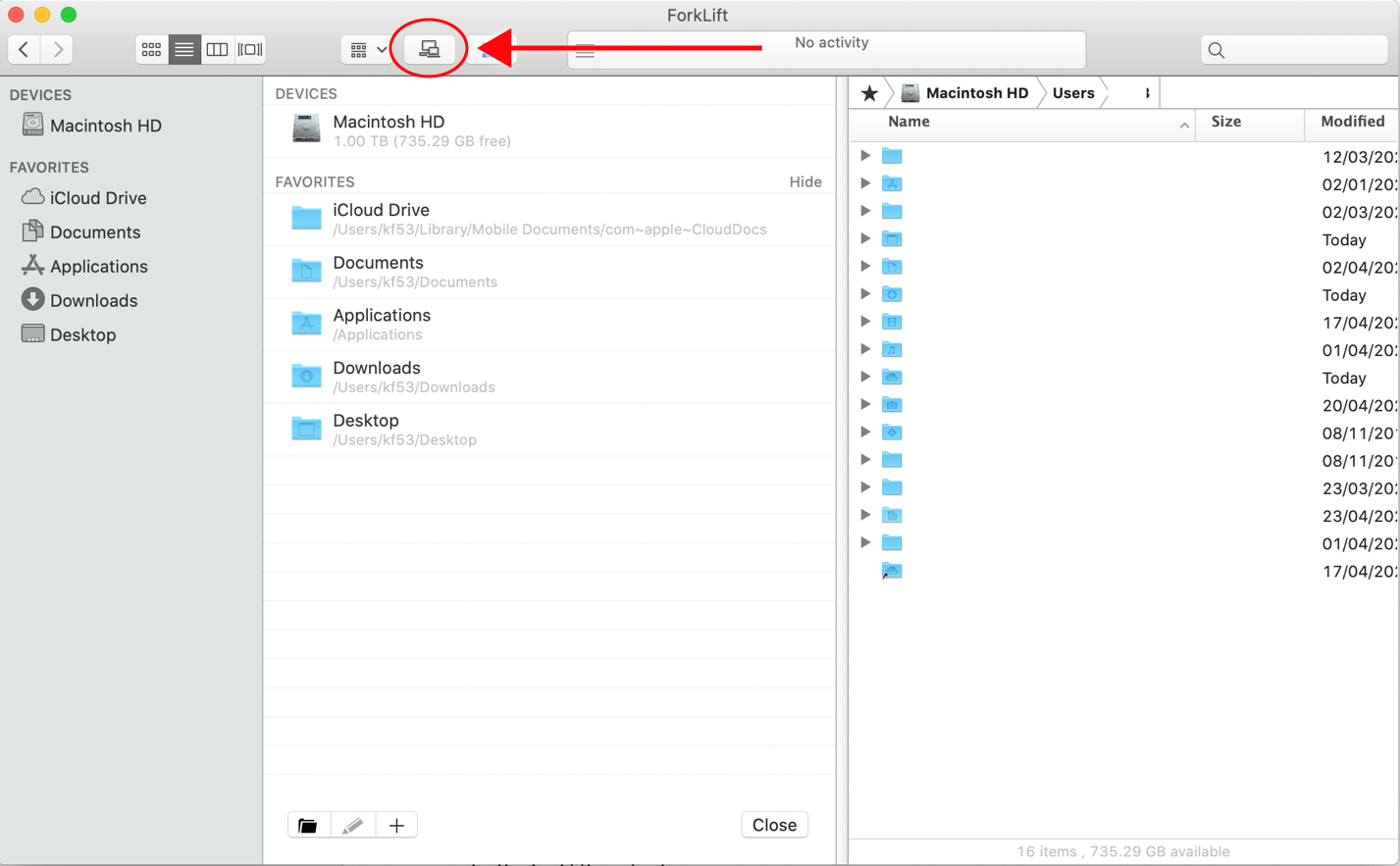The width and height of the screenshot is (1400, 866).
Task: Expand the plain folder dated 02/03
Action: coord(865,211)
